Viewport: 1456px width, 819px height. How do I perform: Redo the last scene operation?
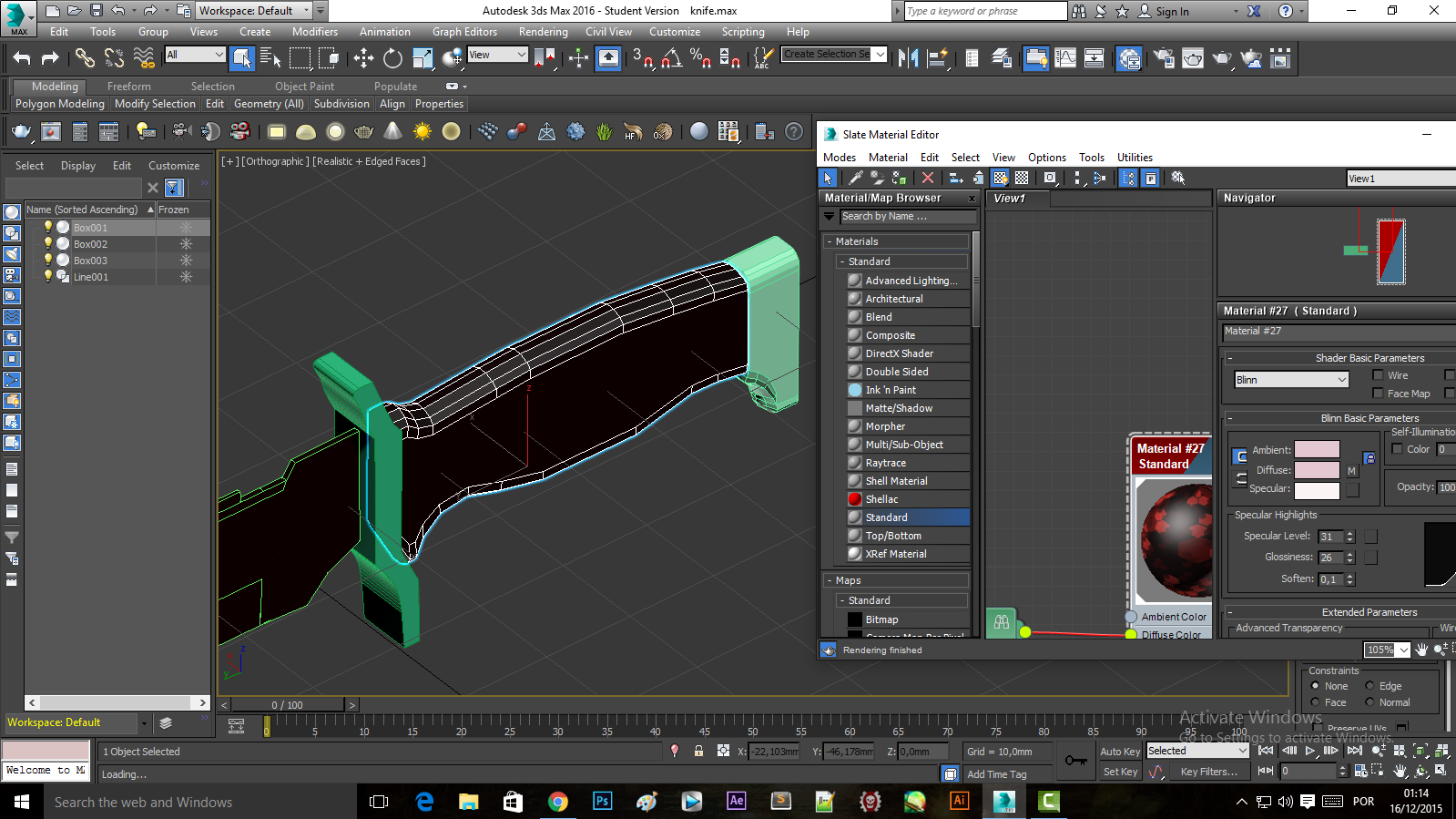50,58
